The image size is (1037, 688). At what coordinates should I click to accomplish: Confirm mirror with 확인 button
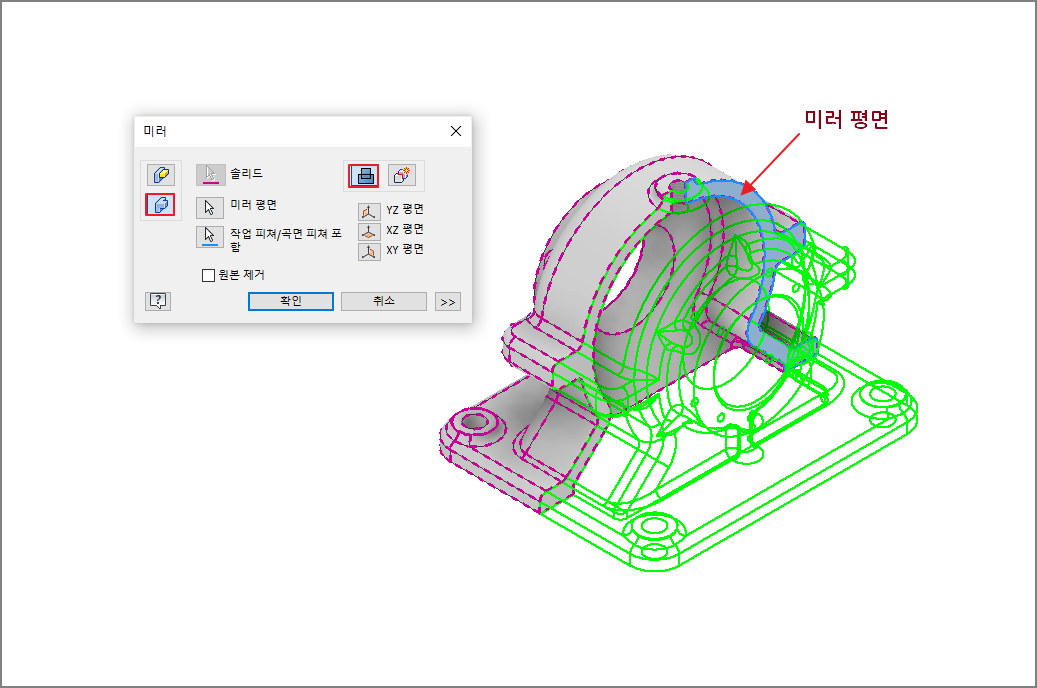[291, 301]
